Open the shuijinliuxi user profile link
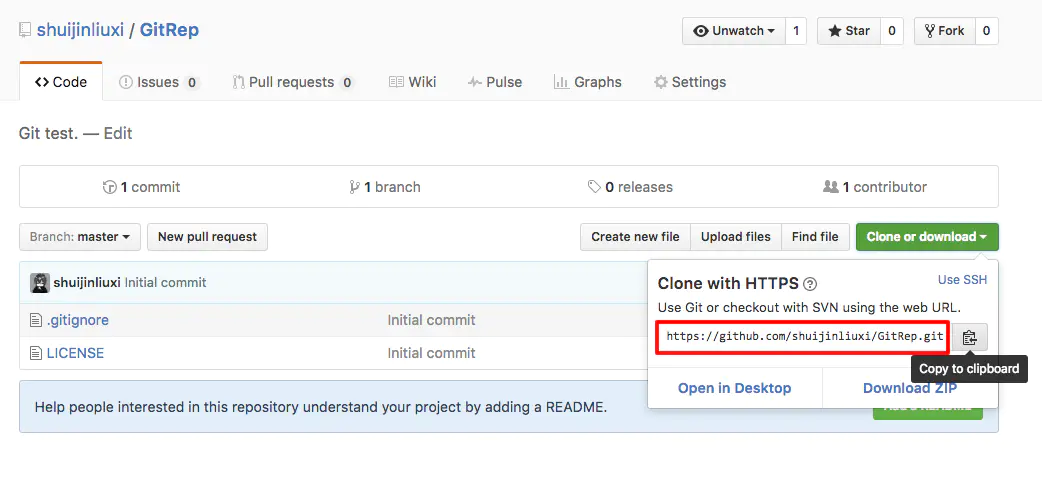Image resolution: width=1042 pixels, height=478 pixels. pyautogui.click(x=80, y=31)
